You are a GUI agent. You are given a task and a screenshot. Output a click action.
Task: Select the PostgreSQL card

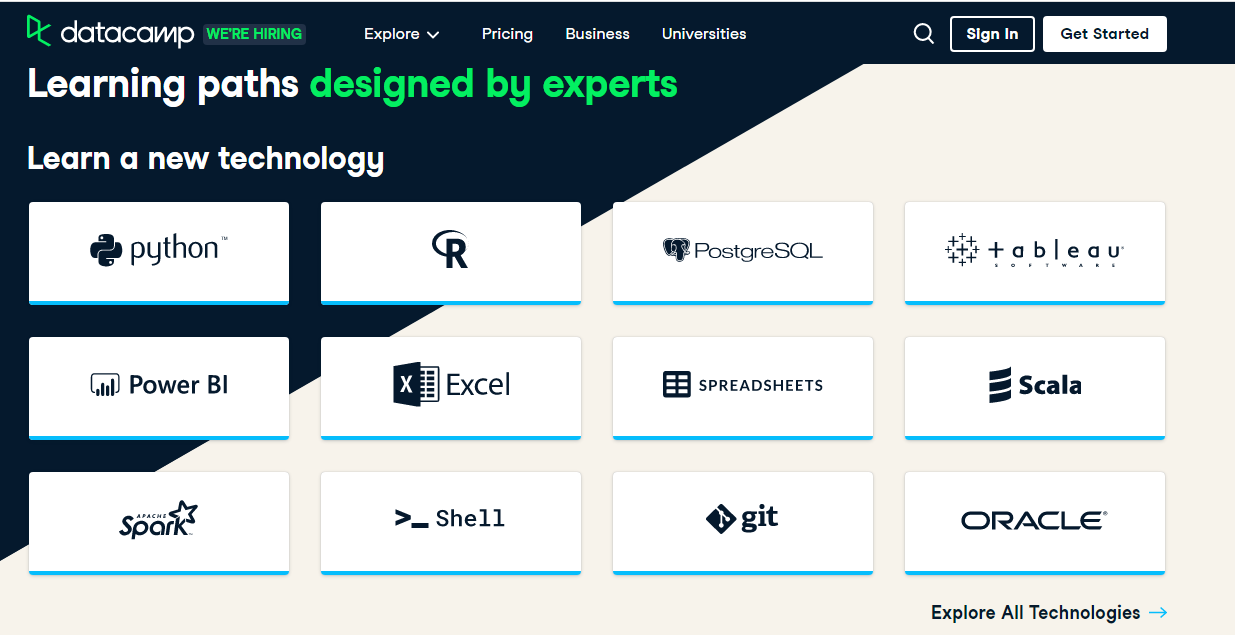743,253
